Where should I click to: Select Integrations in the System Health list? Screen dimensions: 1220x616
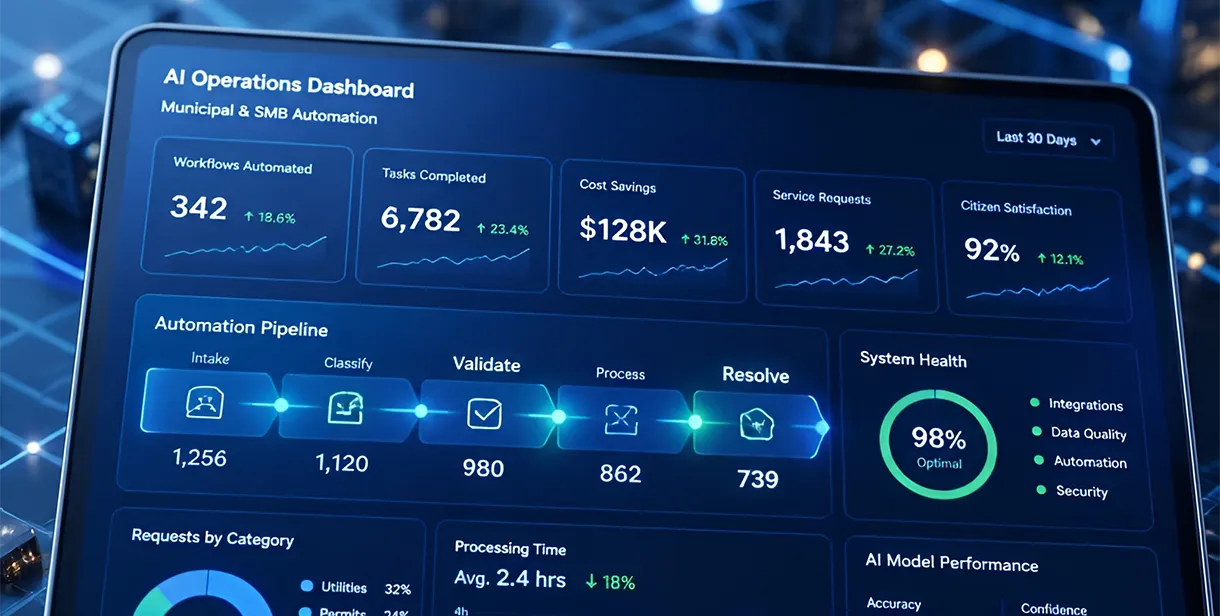pyautogui.click(x=1077, y=404)
